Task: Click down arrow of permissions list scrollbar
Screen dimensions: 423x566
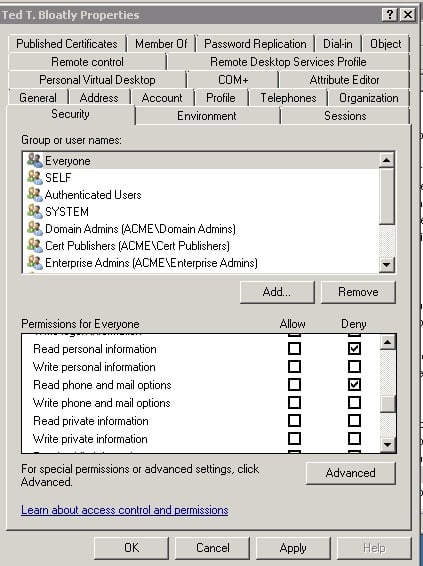Action: [388, 444]
